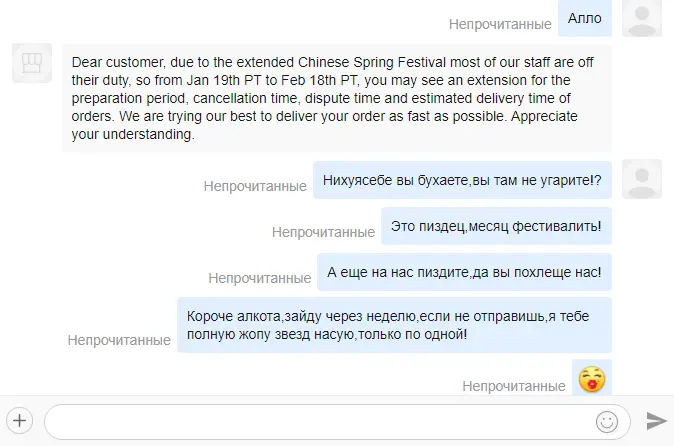Click Непрочитанные status beside emoji message
The image size is (674, 446).
[x=514, y=386]
